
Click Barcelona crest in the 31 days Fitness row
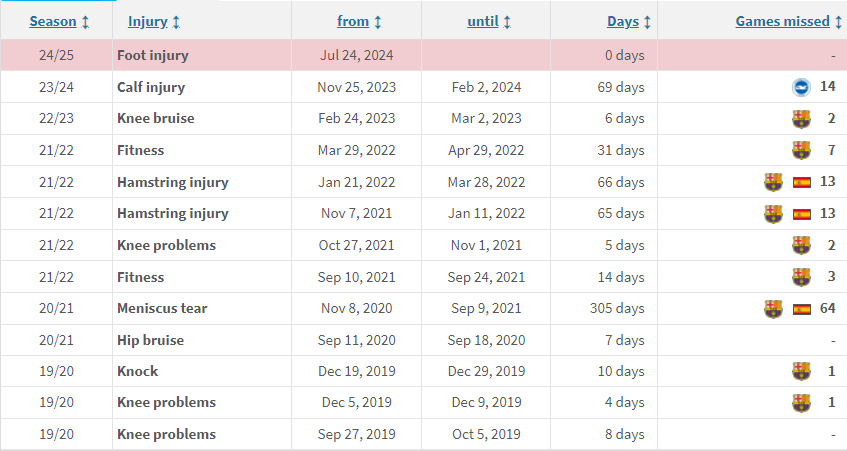pyautogui.click(x=801, y=151)
